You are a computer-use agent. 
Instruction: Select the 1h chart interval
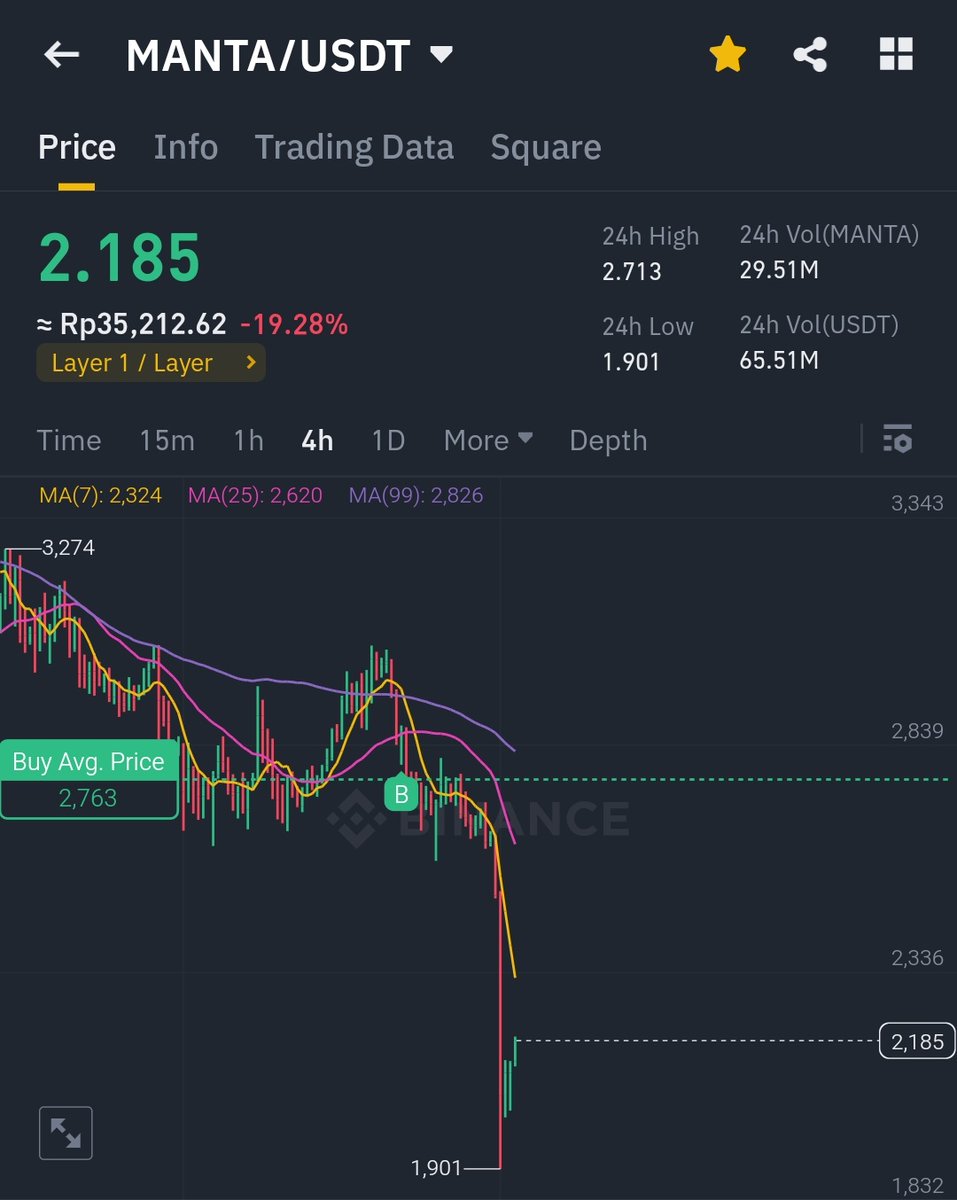coord(248,440)
